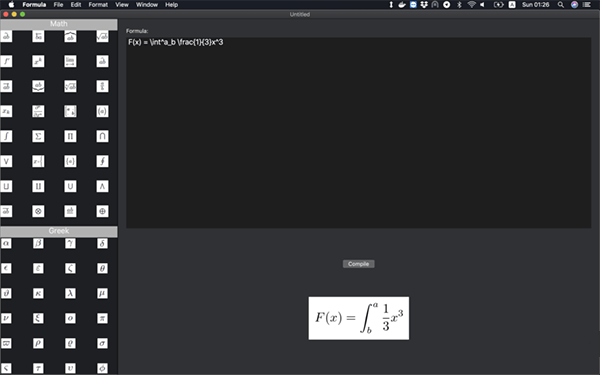Insert the vartheta symbol
The height and width of the screenshot is (375, 600).
(x=6, y=293)
